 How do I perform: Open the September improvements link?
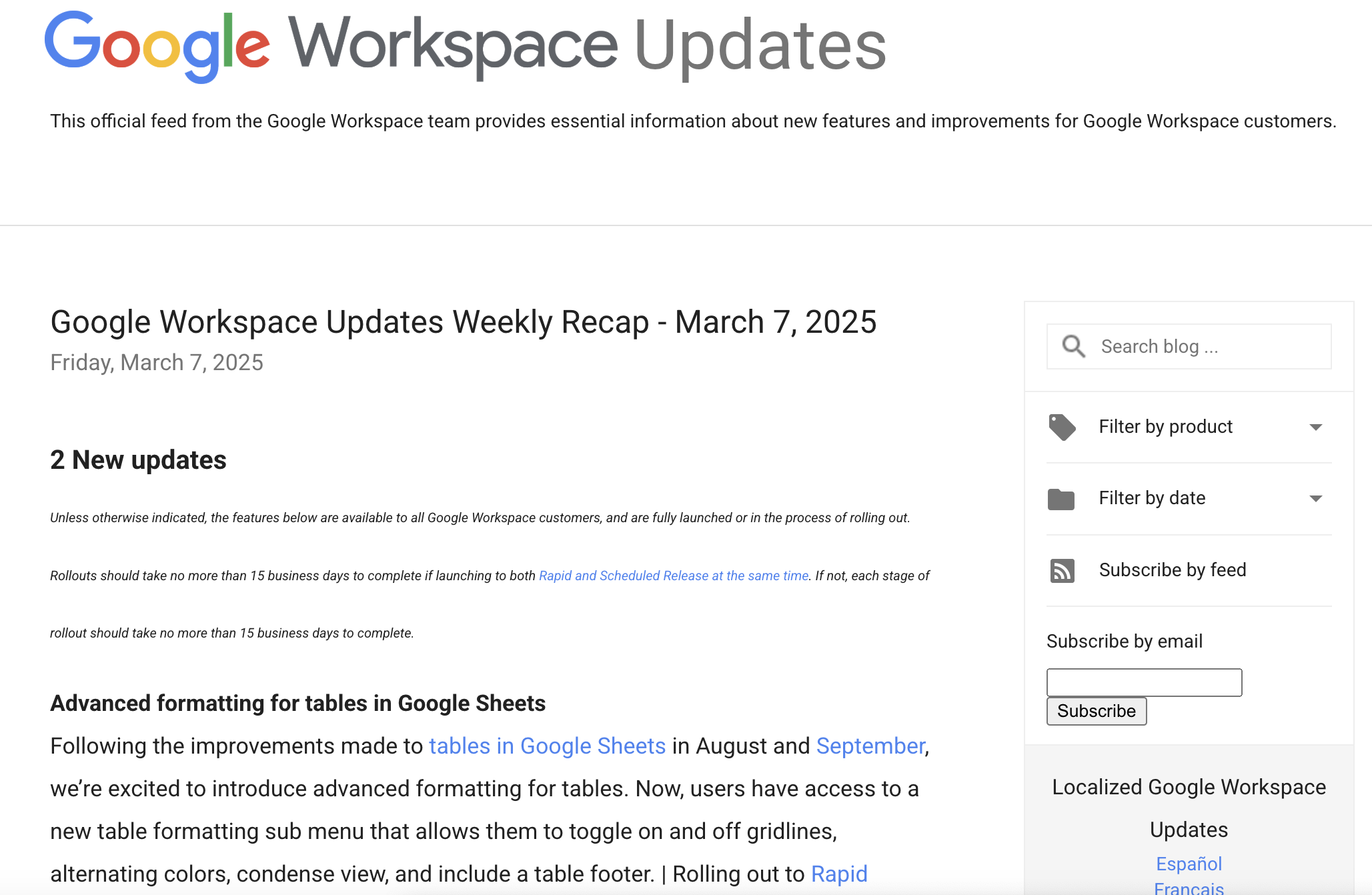869,746
